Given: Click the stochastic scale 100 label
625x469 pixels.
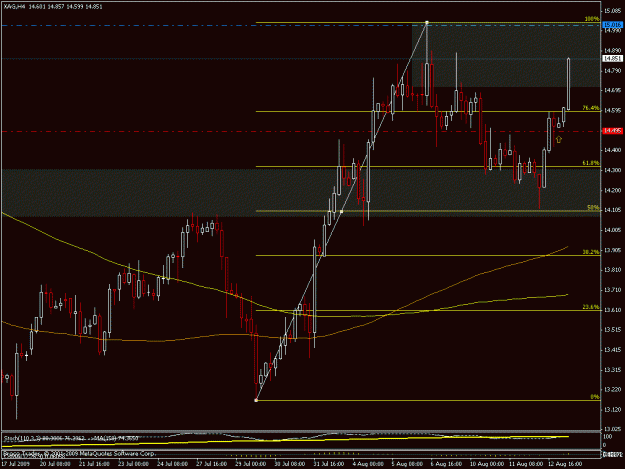Looking at the screenshot, I should tap(607, 437).
